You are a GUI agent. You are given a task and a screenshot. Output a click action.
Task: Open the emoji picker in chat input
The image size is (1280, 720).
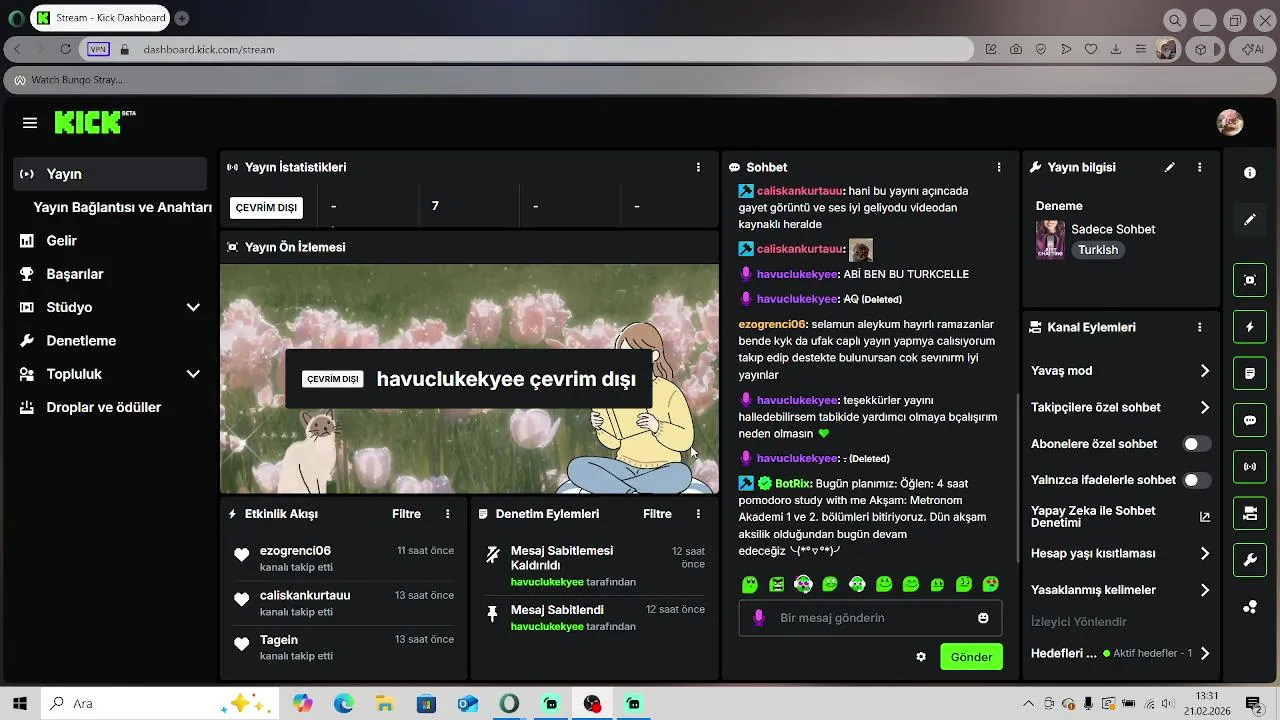tap(983, 618)
